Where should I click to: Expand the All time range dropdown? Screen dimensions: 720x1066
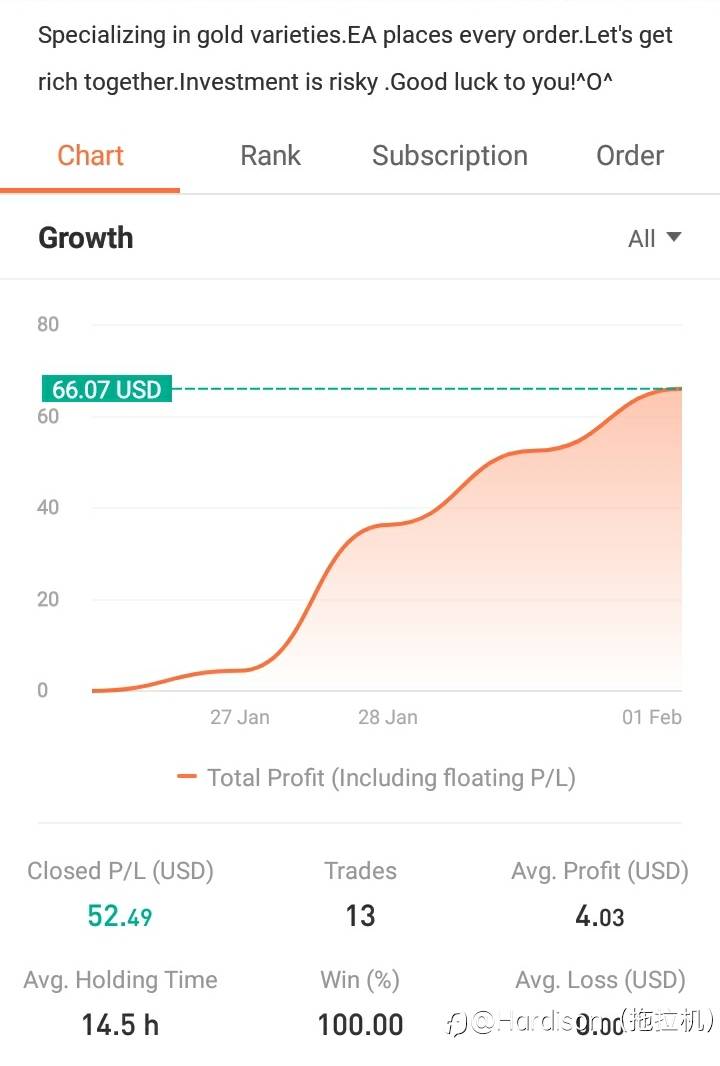pos(654,239)
